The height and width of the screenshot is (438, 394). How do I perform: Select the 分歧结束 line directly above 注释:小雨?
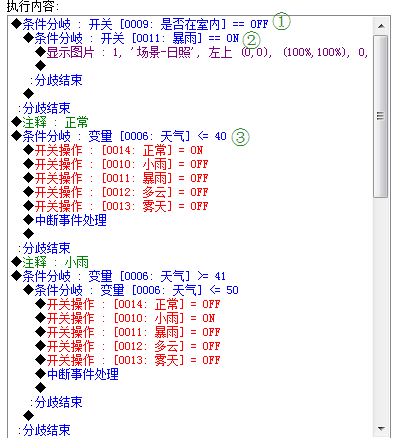[x=44, y=248]
